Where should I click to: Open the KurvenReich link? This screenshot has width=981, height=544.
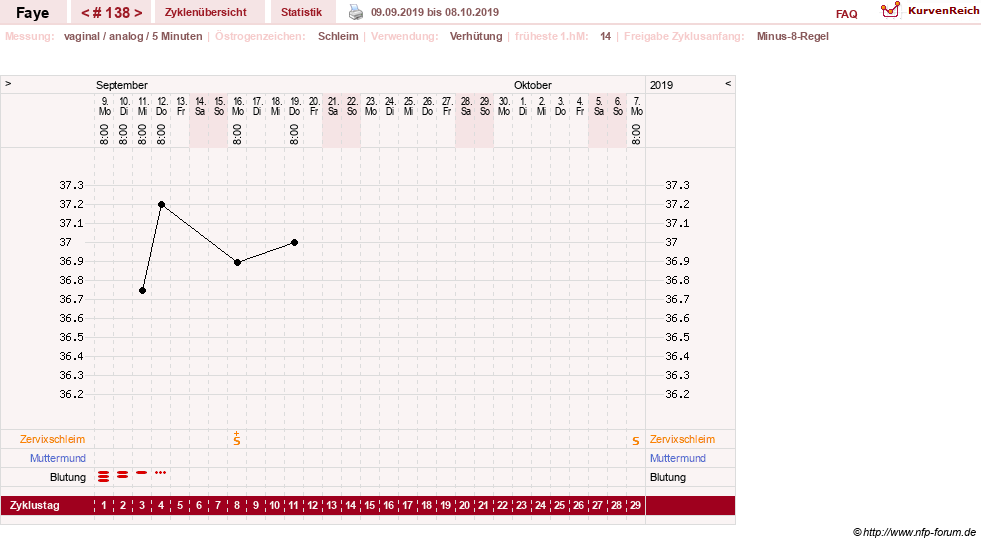tap(943, 11)
